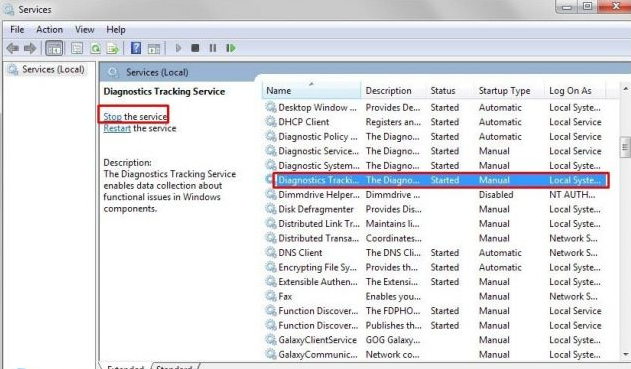Viewport: 631px width, 369px height.
Task: Sort by the Log On As column header
Action: pyautogui.click(x=575, y=91)
